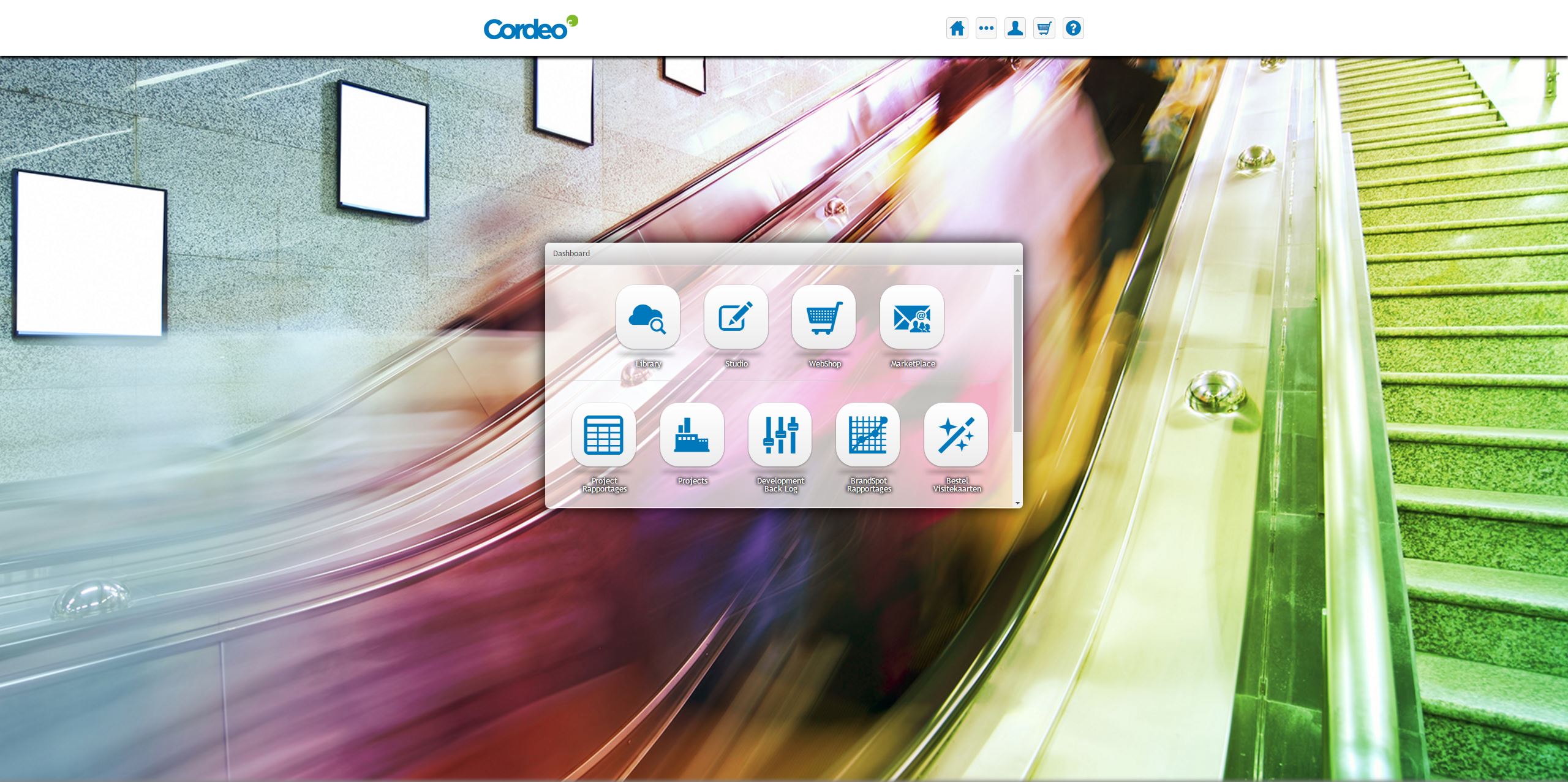Open the MarketPlace envelope icon
This screenshot has height=782, width=1568.
(x=912, y=317)
